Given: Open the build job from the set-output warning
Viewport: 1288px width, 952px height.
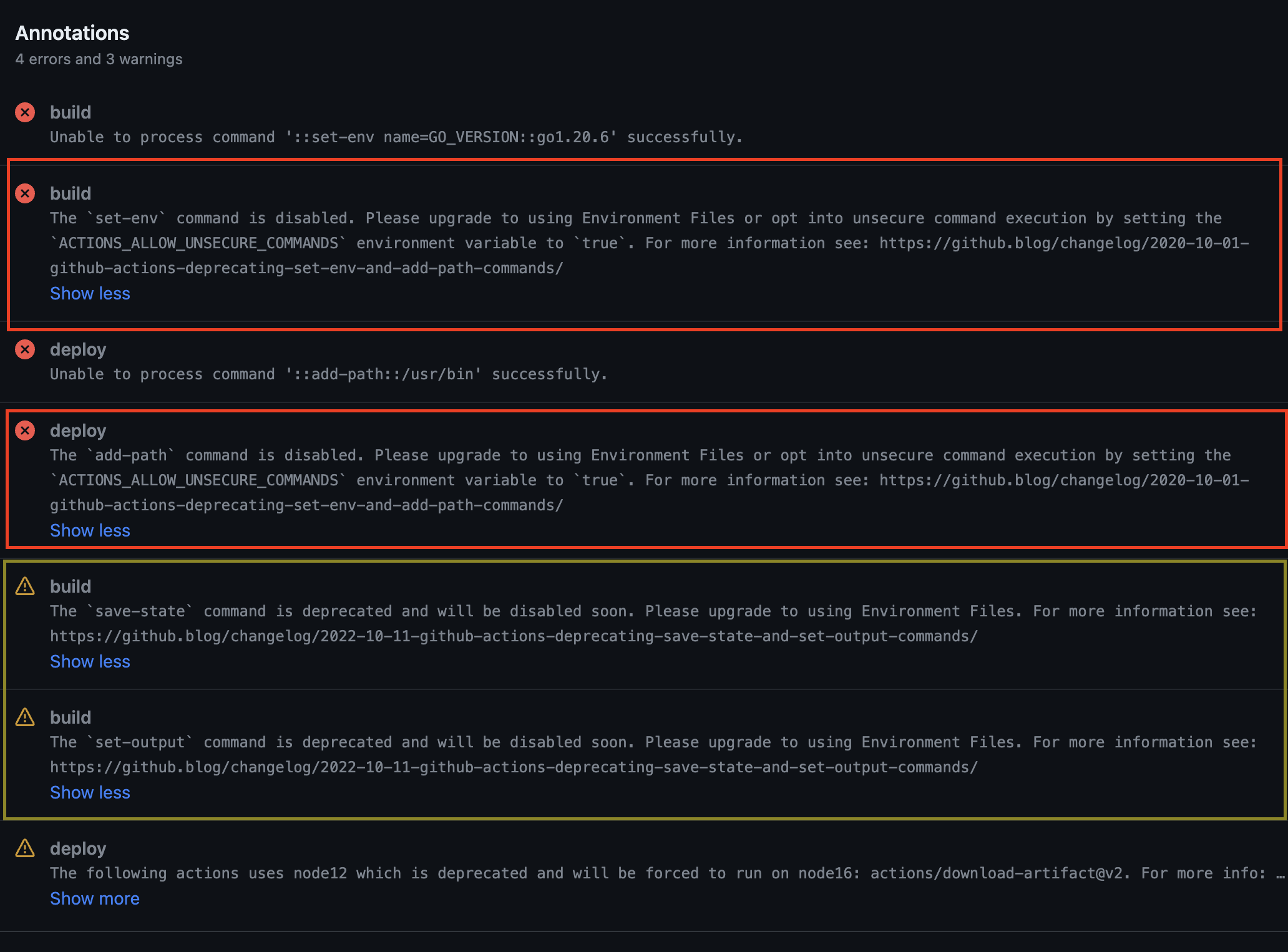Looking at the screenshot, I should click(x=71, y=717).
